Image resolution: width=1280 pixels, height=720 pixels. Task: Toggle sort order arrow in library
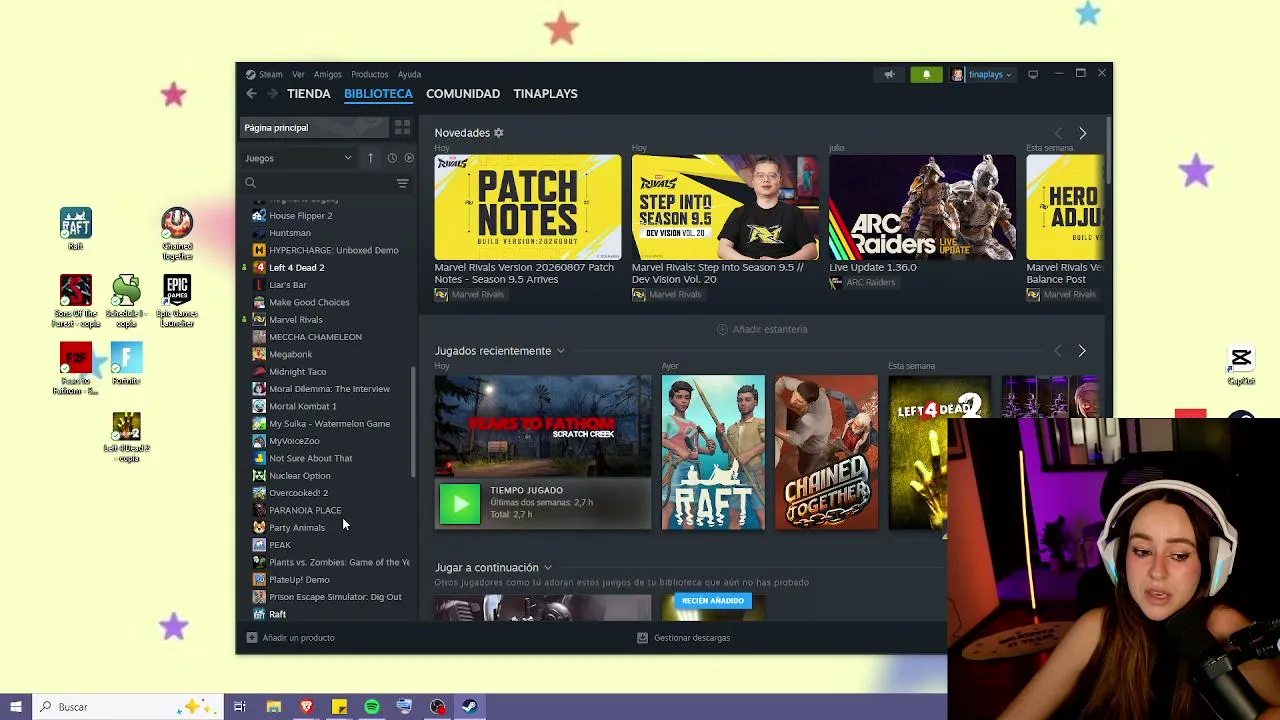370,158
